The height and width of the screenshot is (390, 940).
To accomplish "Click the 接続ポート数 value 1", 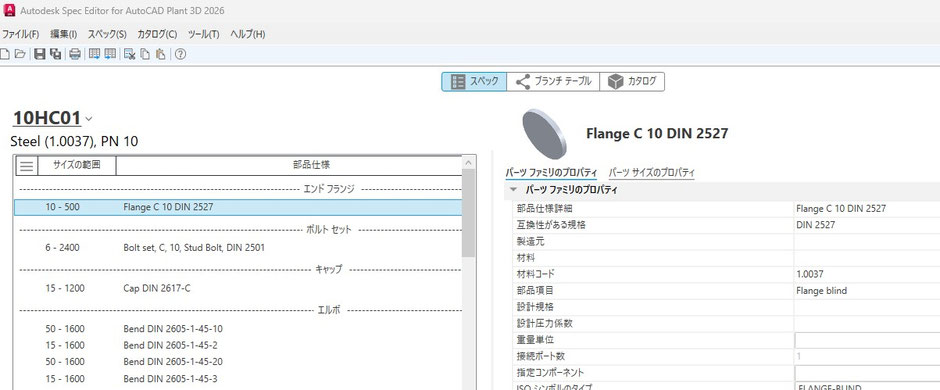I will pos(866,356).
